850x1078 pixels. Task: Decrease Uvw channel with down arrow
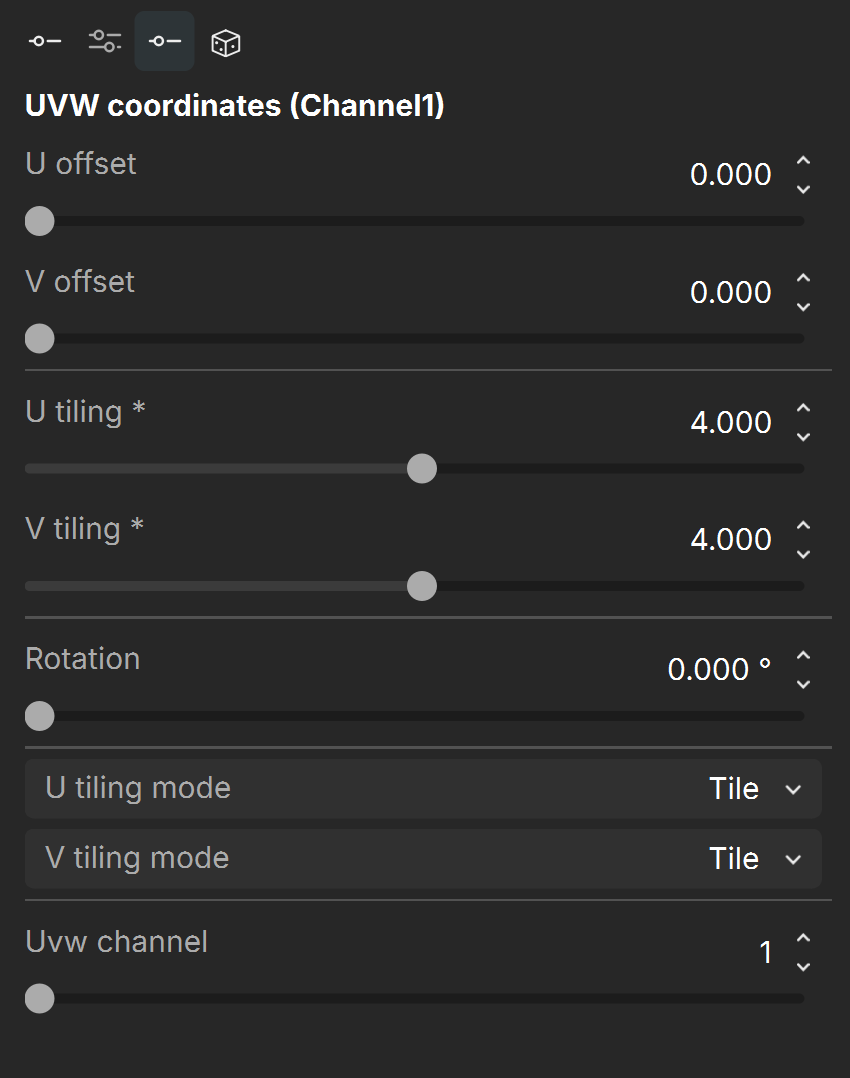click(x=803, y=967)
